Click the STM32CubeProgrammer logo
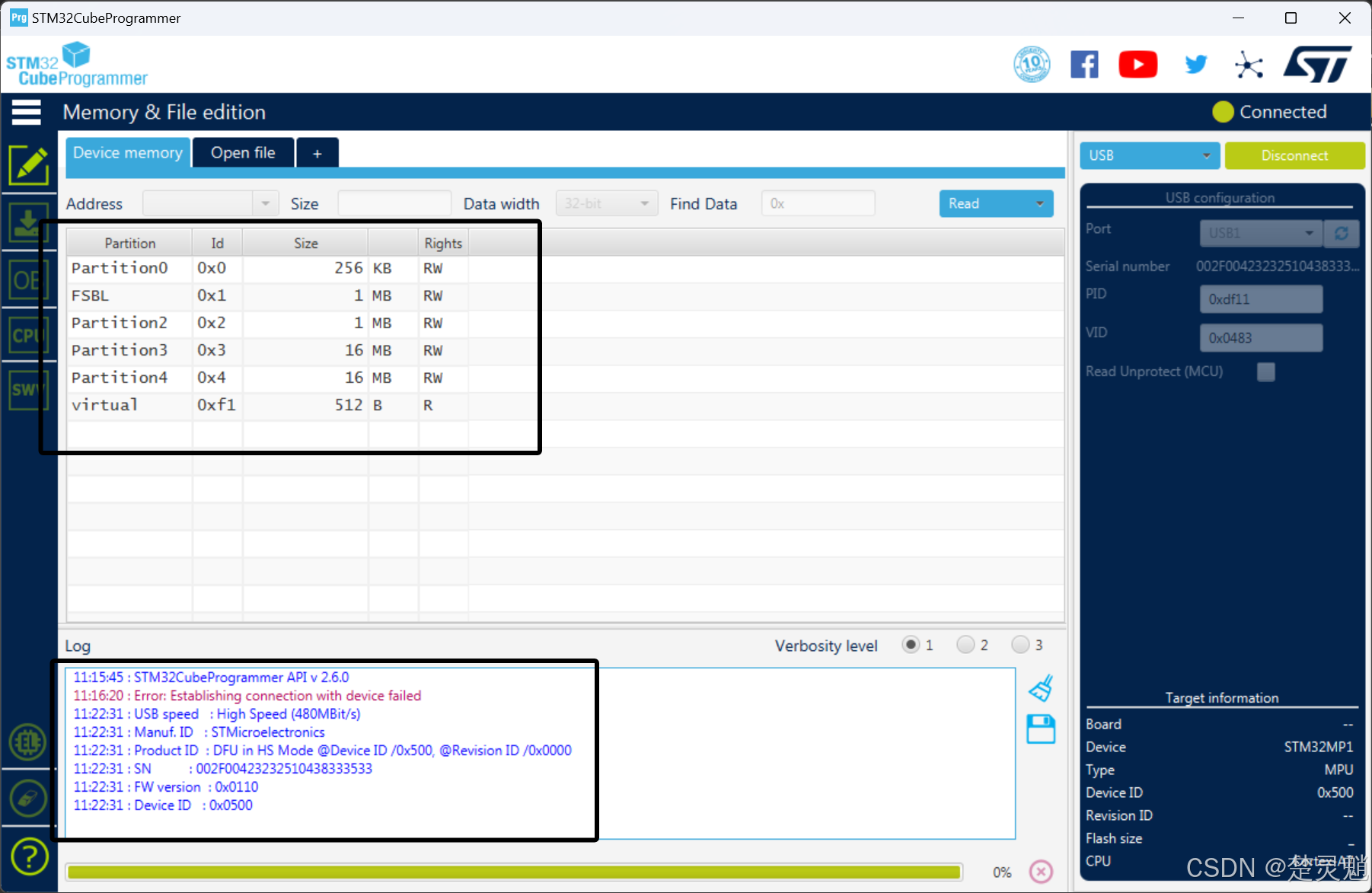The height and width of the screenshot is (893, 1372). point(77,65)
